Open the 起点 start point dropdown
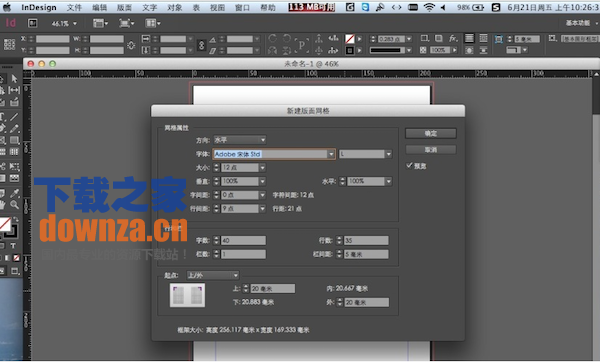The width and height of the screenshot is (600, 362). tap(213, 275)
